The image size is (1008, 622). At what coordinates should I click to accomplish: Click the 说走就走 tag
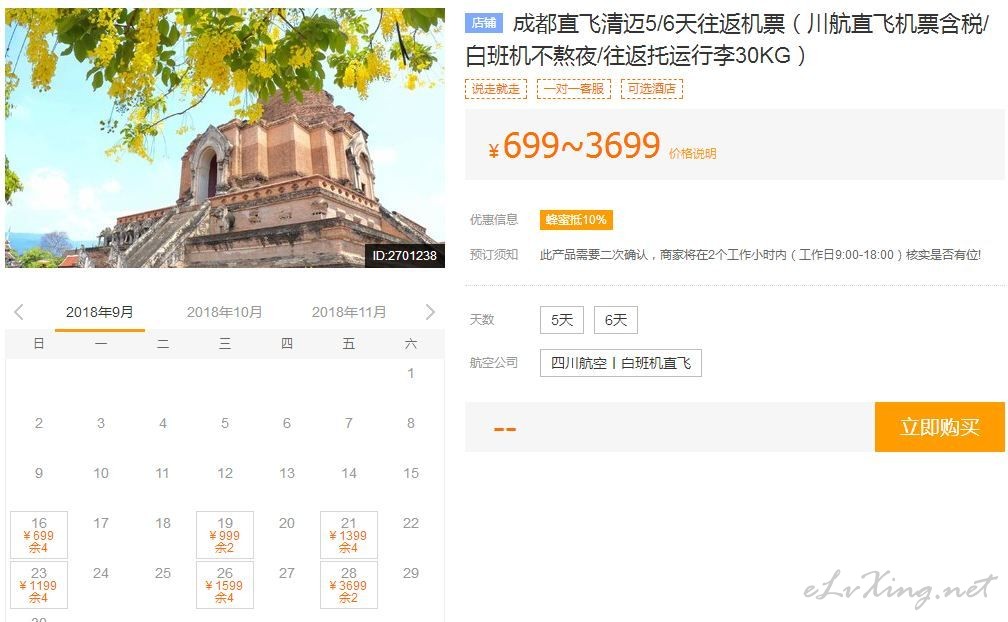(x=496, y=89)
